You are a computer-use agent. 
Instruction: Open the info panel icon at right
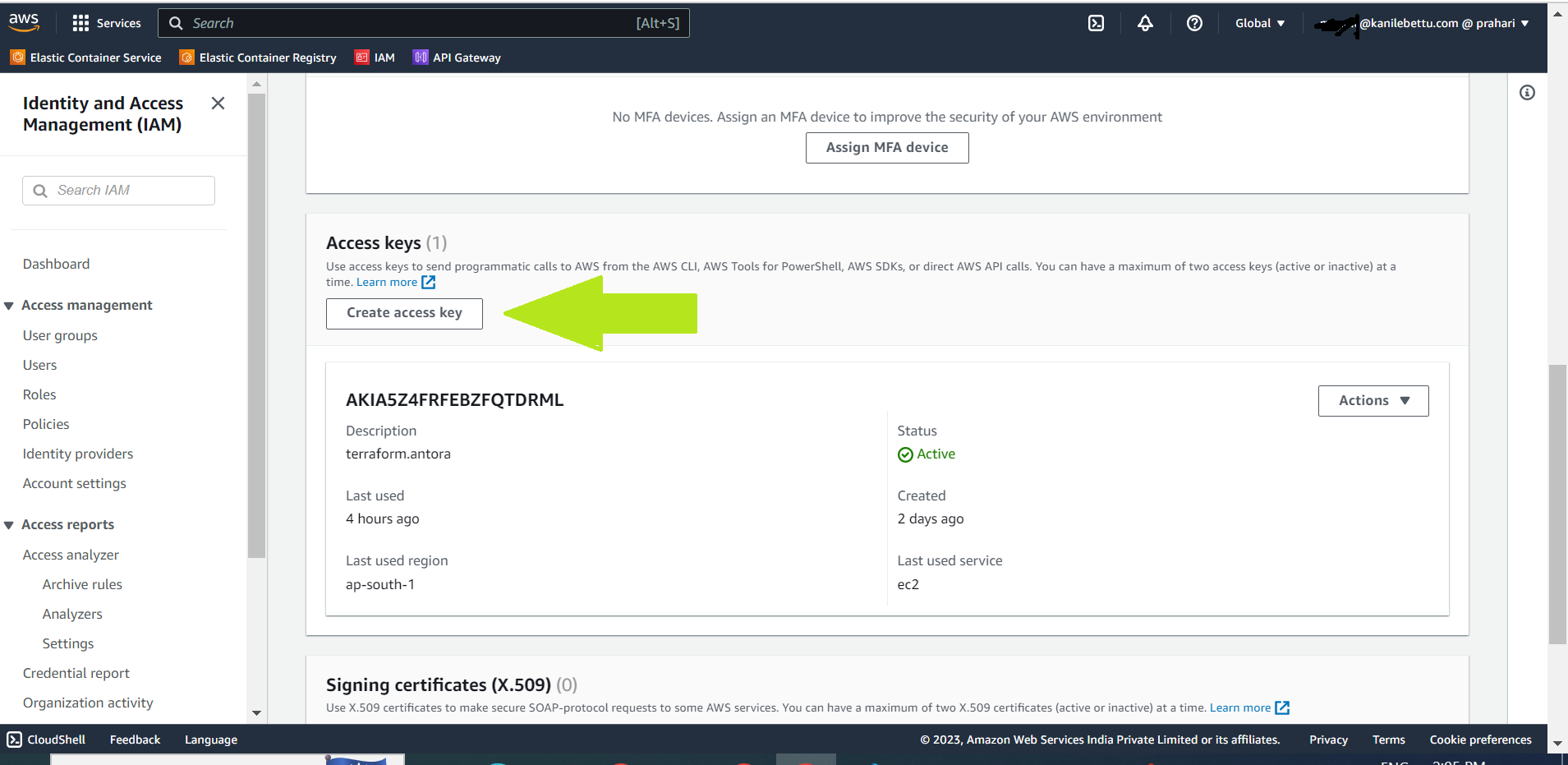pyautogui.click(x=1527, y=93)
